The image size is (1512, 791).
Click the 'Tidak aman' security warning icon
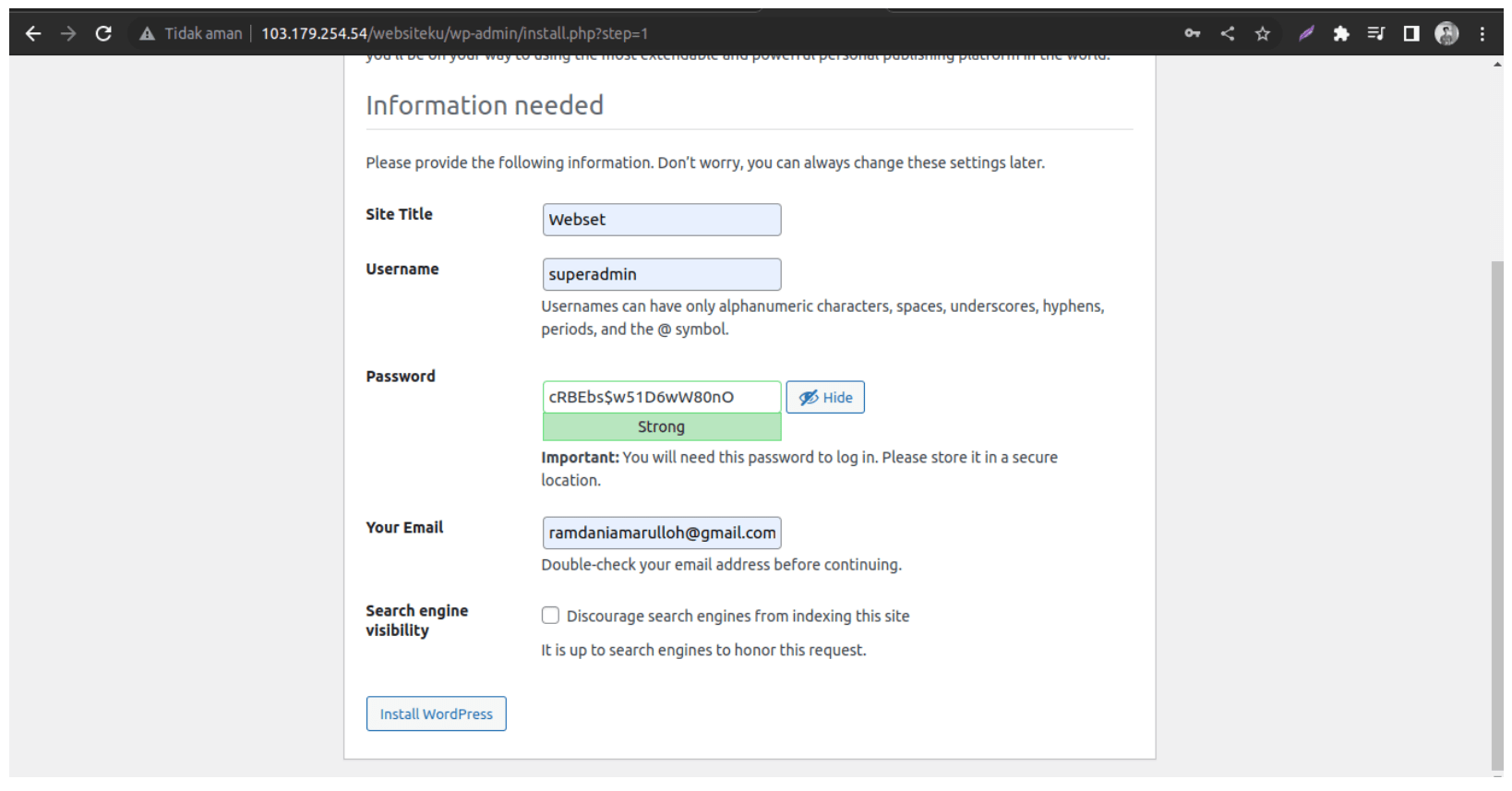pyautogui.click(x=147, y=34)
